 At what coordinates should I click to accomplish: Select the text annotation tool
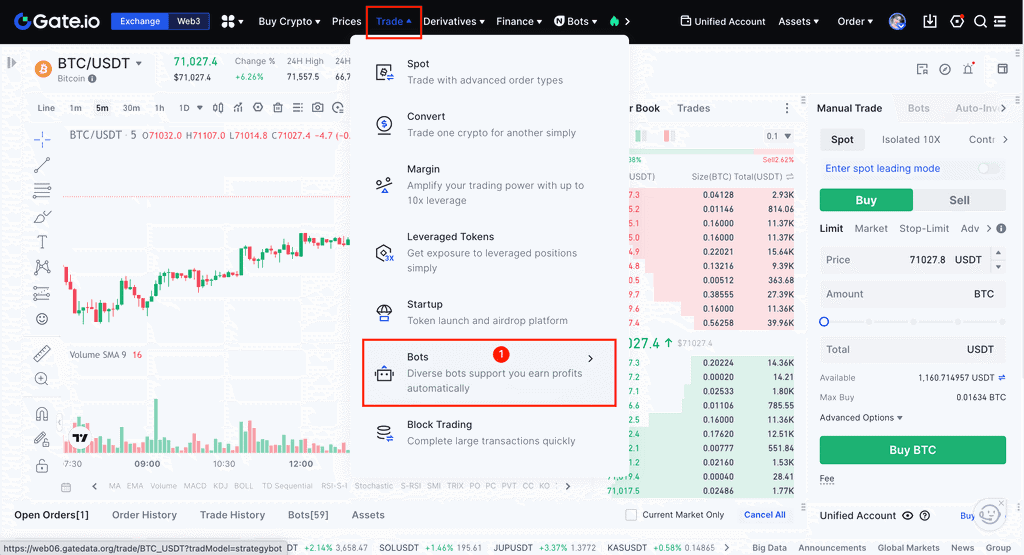(x=42, y=242)
